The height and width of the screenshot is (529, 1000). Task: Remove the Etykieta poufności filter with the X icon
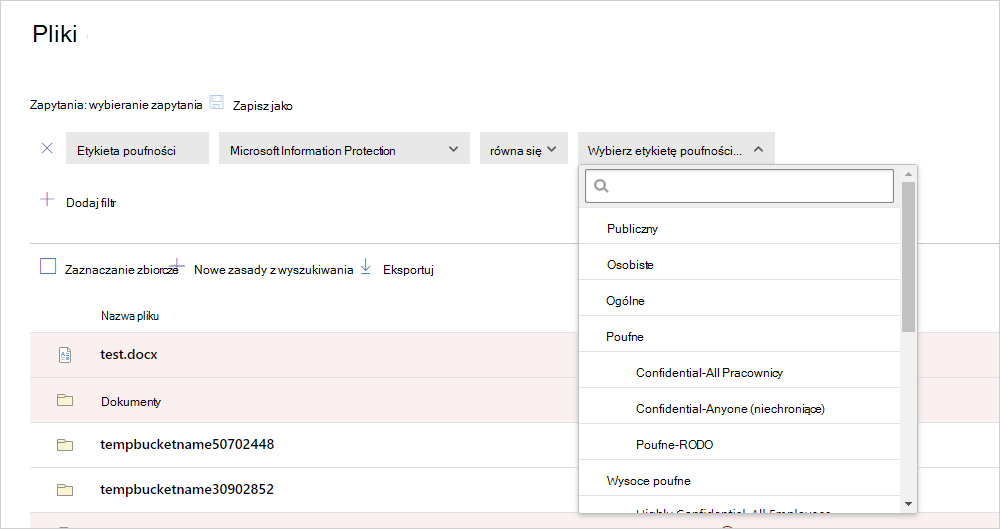[47, 148]
